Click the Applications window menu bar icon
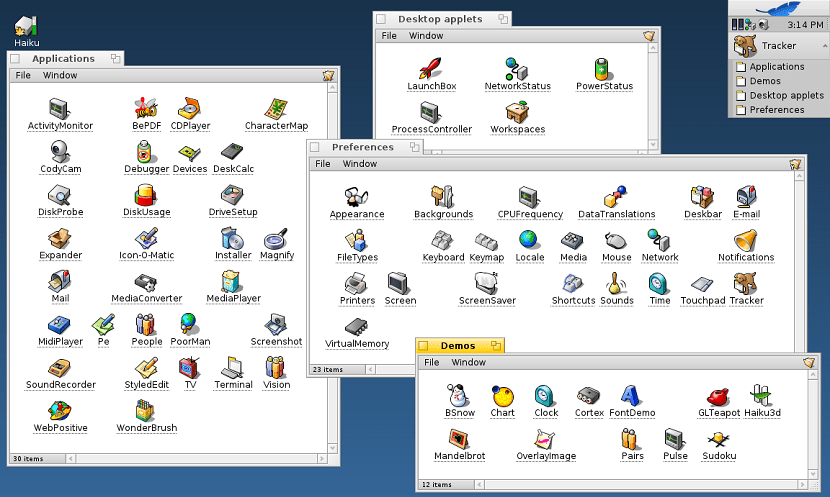The image size is (830, 497). pyautogui.click(x=328, y=76)
